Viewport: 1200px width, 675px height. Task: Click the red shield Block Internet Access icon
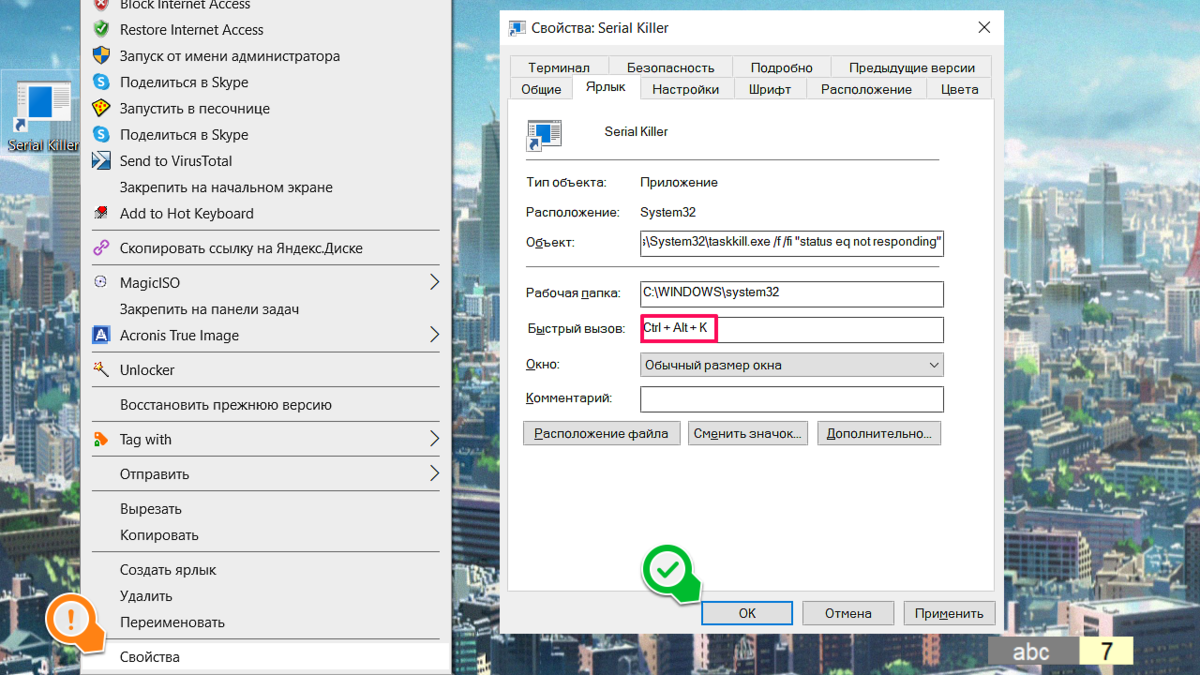coord(101,4)
